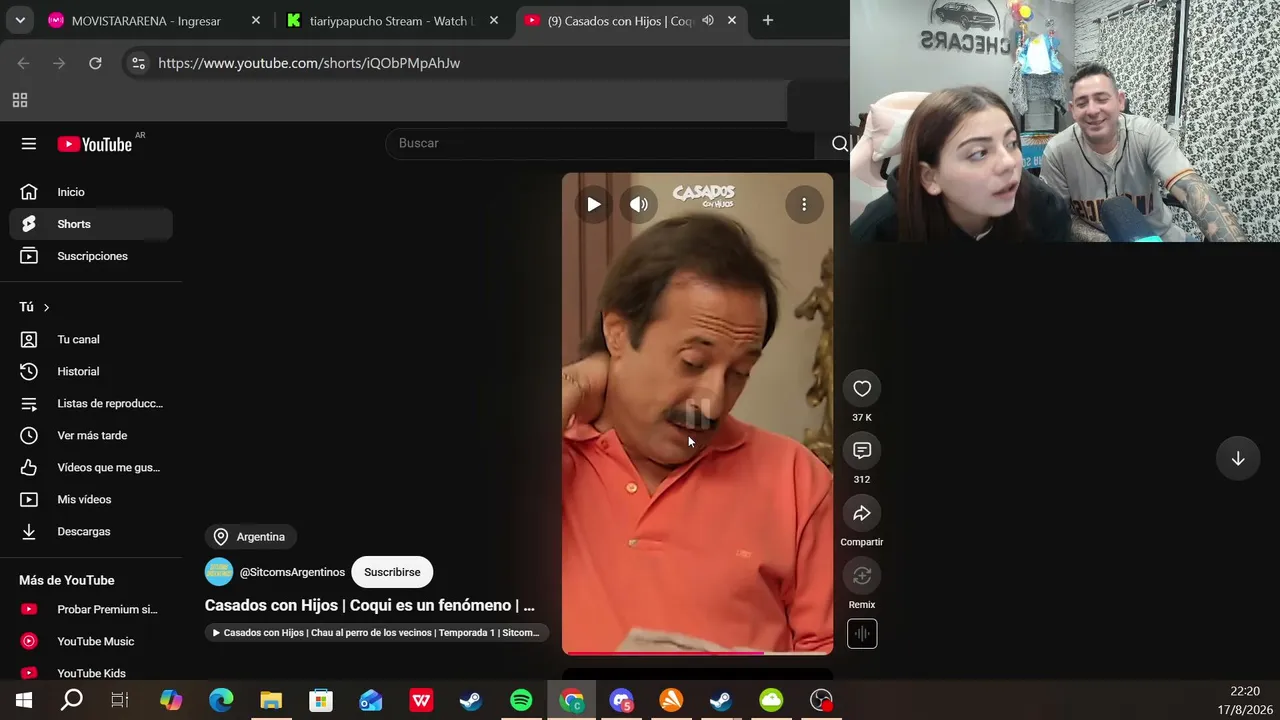Select Shorts in the sidebar
Viewport: 1280px width, 720px height.
[x=91, y=224]
